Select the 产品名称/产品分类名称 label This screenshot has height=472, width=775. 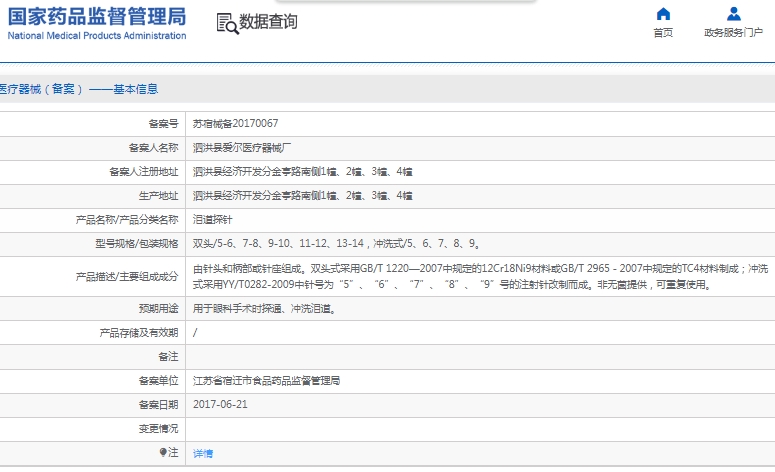click(127, 219)
